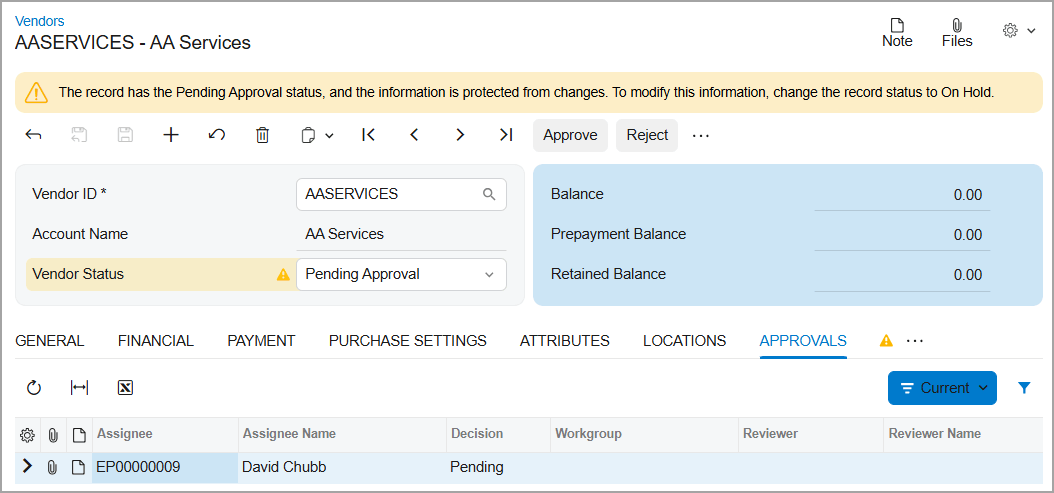
Task: Click the Prepayment Balance 0.00 value
Action: click(x=967, y=235)
